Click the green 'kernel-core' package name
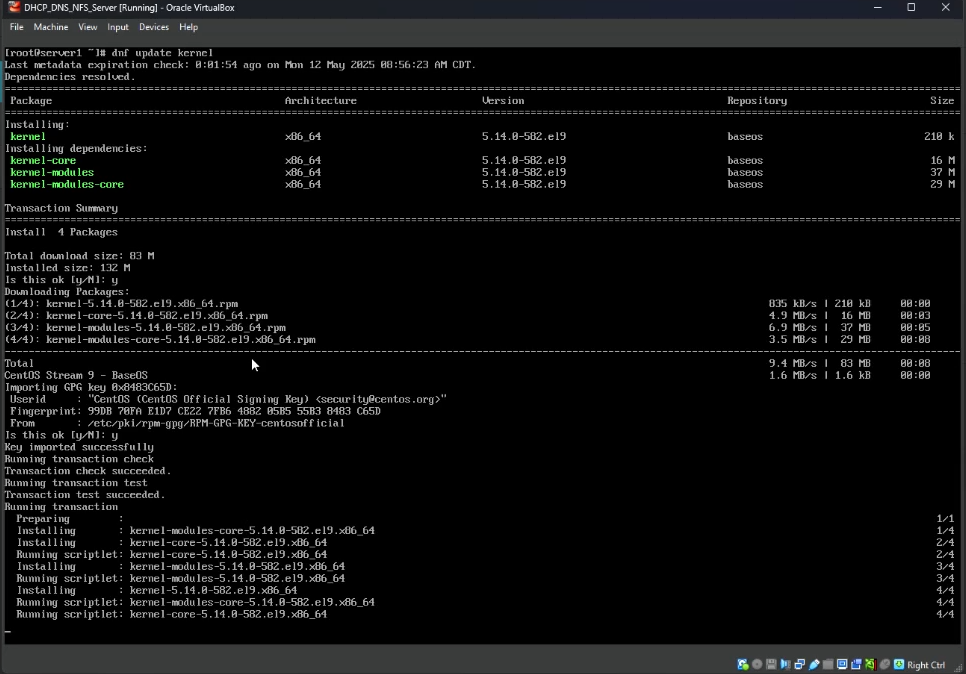966x674 pixels. click(x=43, y=160)
